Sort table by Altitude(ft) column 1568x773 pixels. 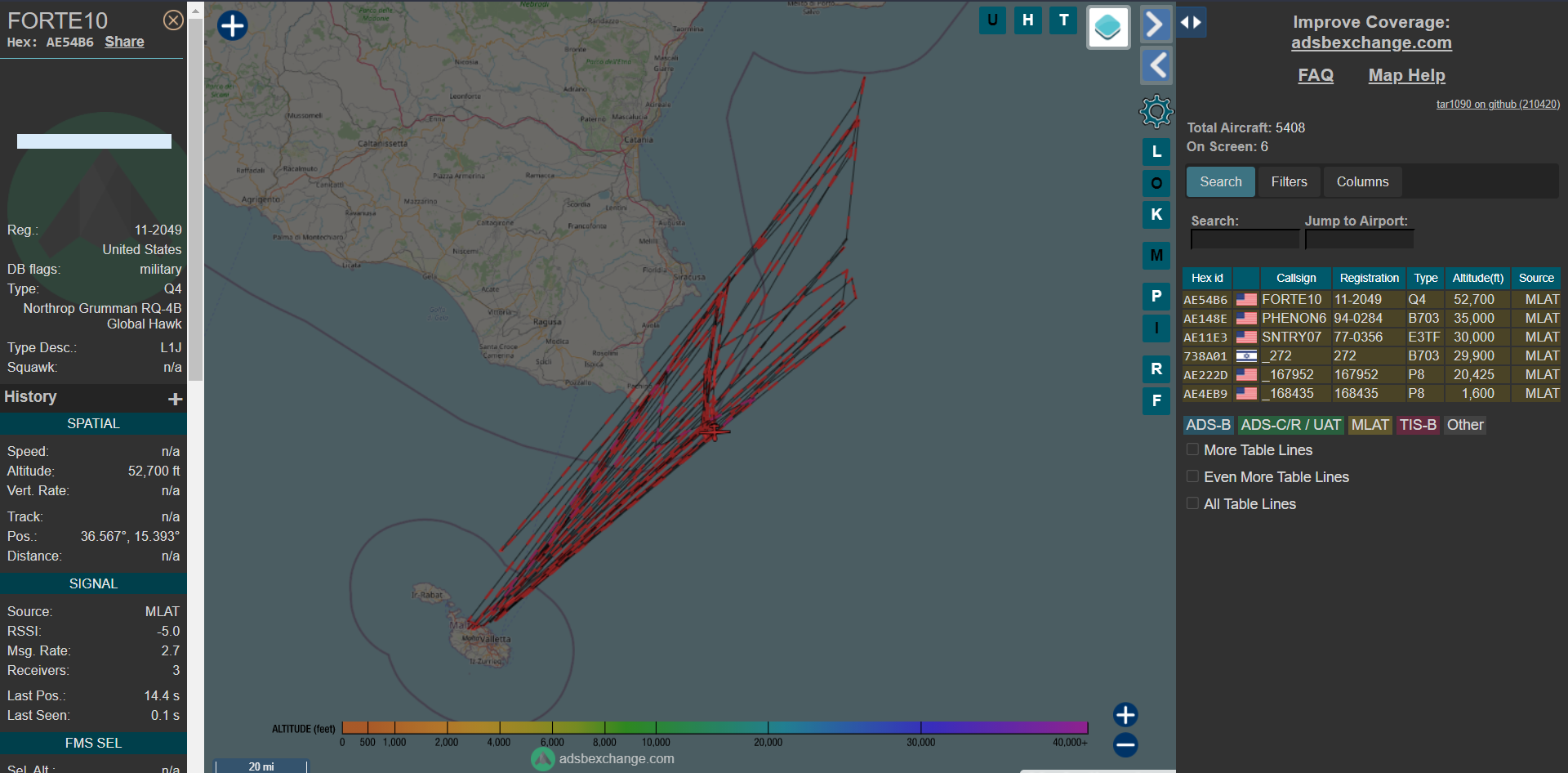[x=1477, y=278]
